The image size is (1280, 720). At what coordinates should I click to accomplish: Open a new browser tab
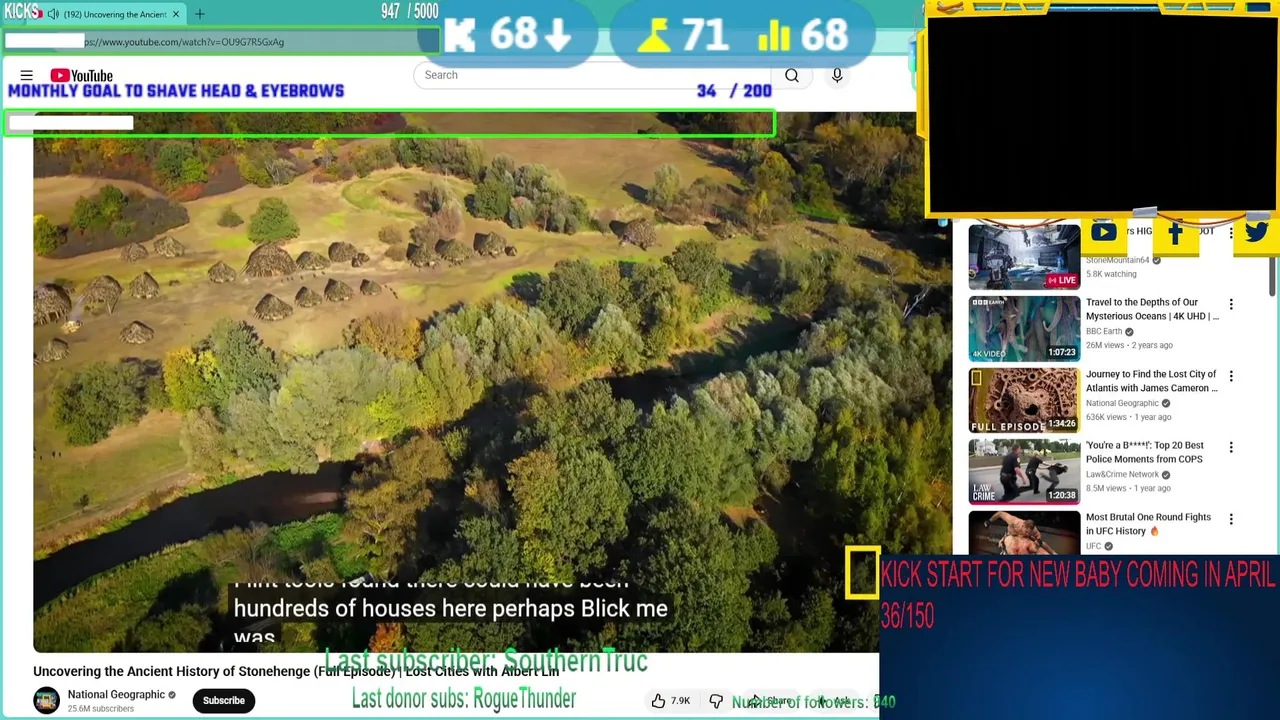(x=199, y=14)
